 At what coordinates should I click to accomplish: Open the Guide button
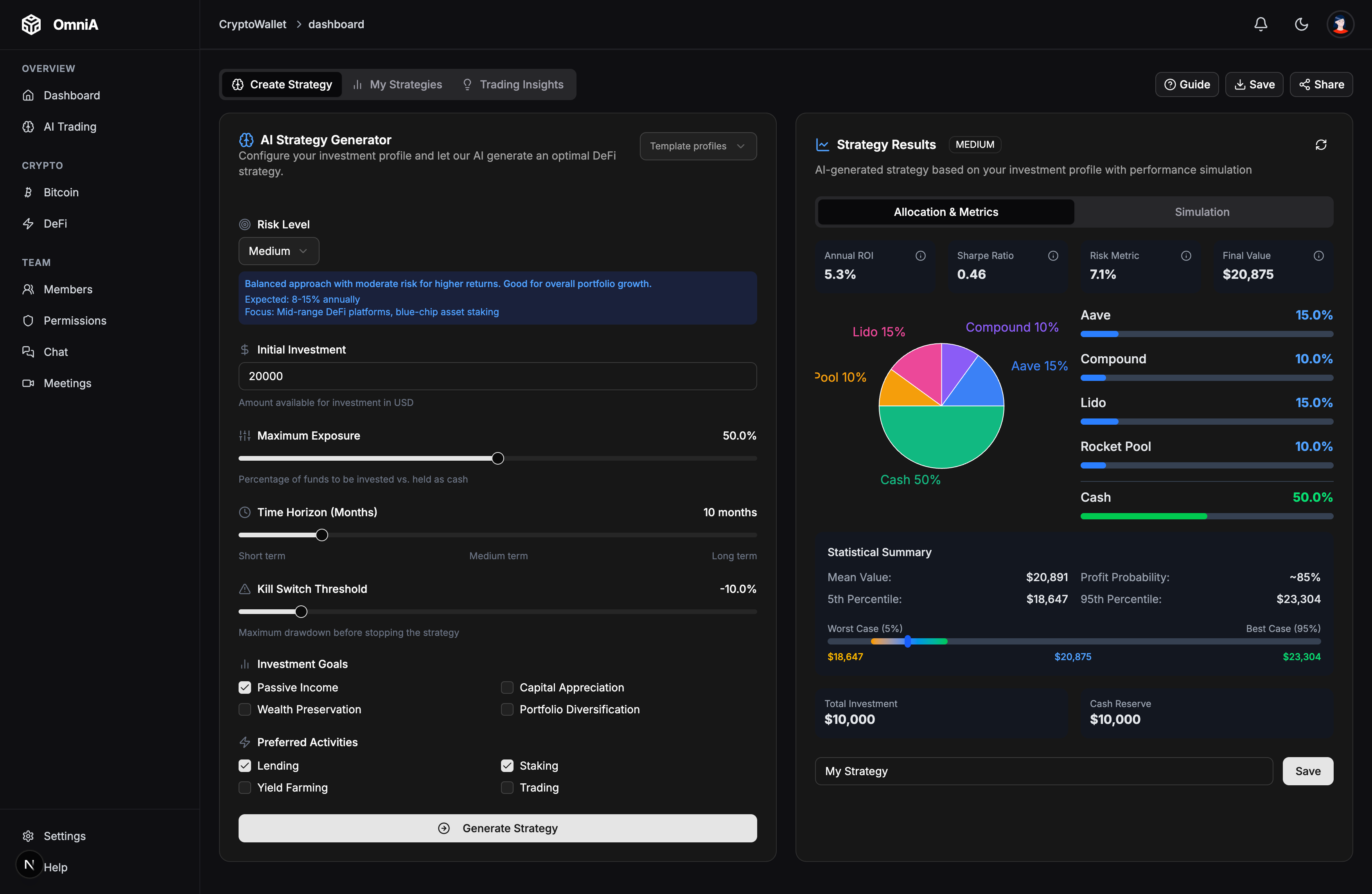pos(1186,84)
